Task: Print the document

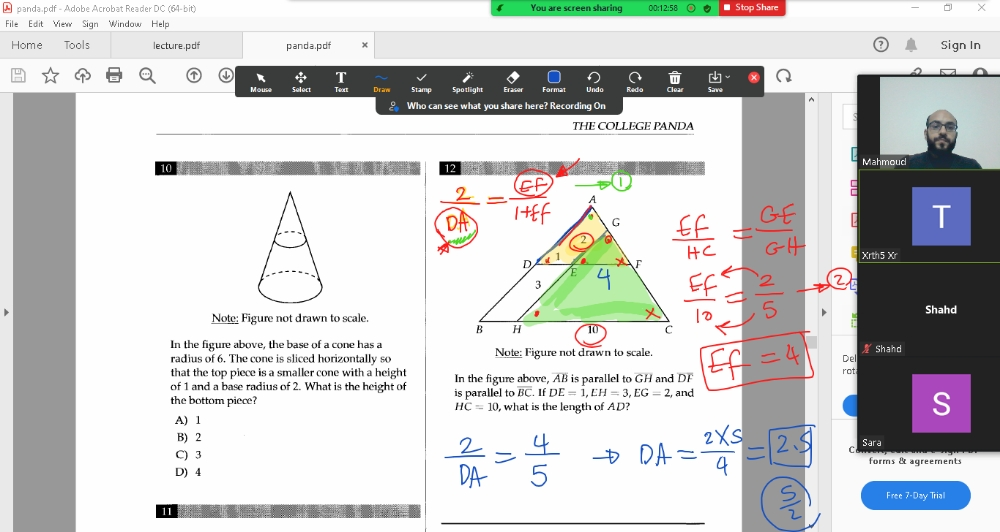Action: point(114,75)
